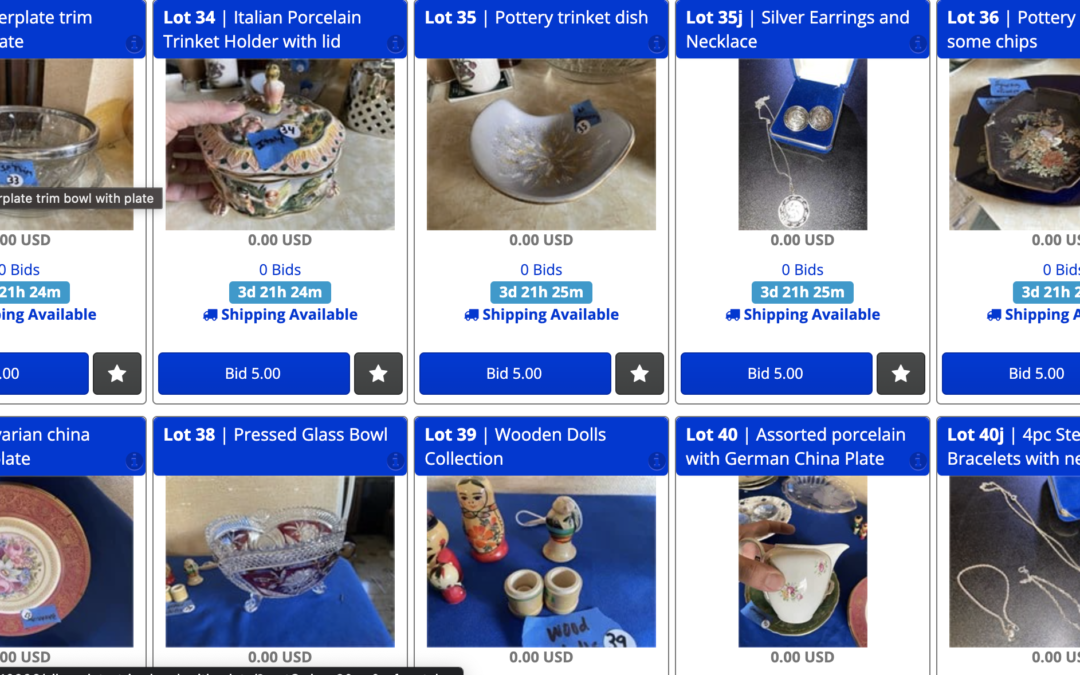Show info for Lot 35j Silver Earrings
The height and width of the screenshot is (675, 1080).
917,44
